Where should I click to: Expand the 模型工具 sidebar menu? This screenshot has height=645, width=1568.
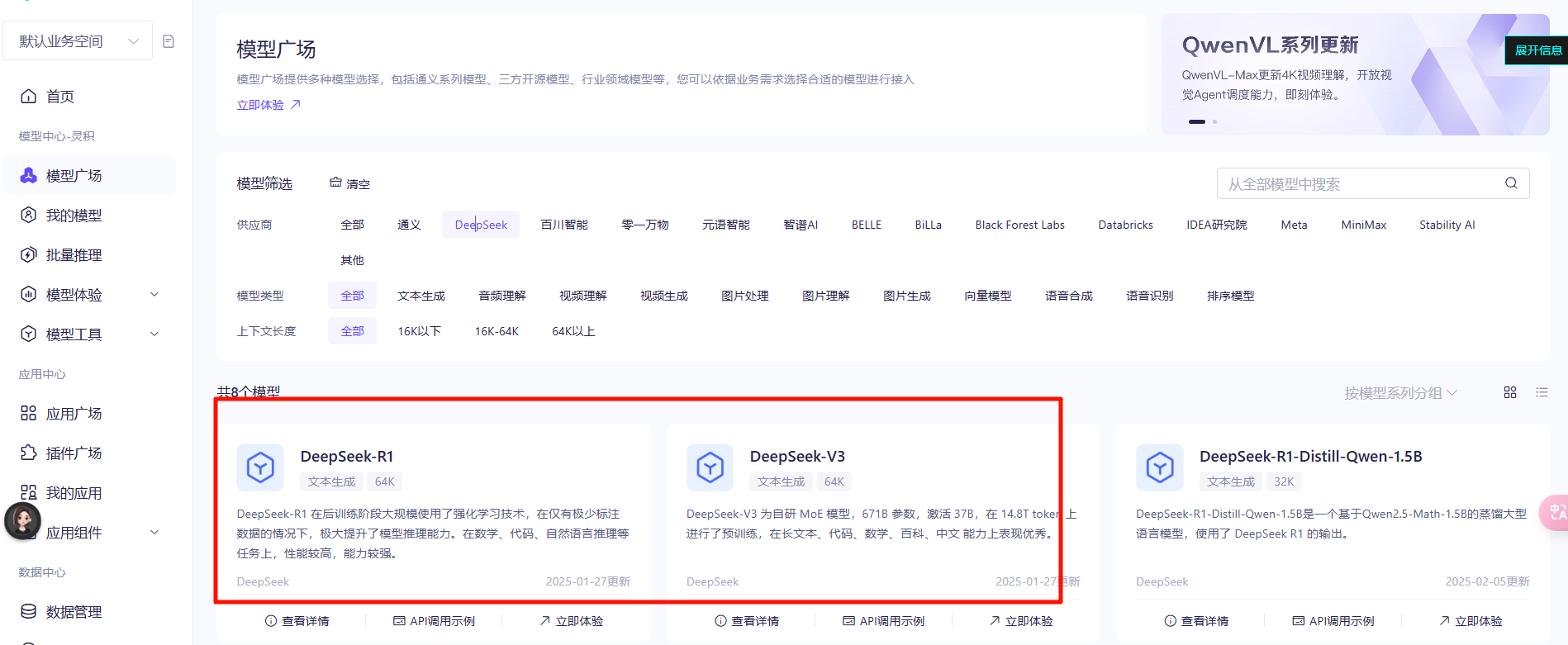click(x=154, y=334)
